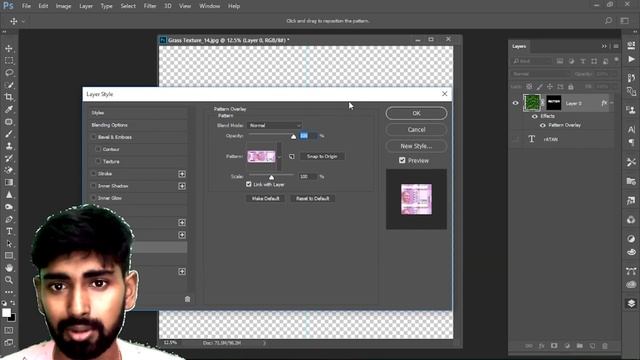Select the Rectangular Marquee tool
Image resolution: width=640 pixels, height=360 pixels.
click(9, 61)
